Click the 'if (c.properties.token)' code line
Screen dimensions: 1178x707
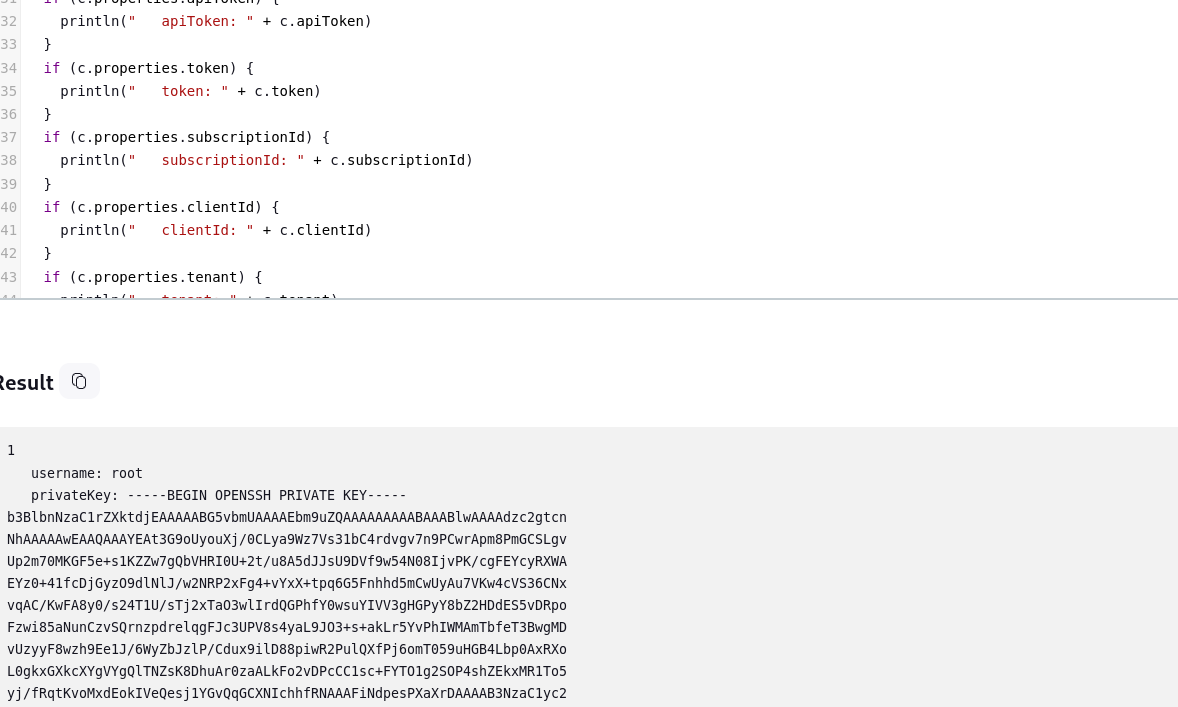click(x=149, y=68)
